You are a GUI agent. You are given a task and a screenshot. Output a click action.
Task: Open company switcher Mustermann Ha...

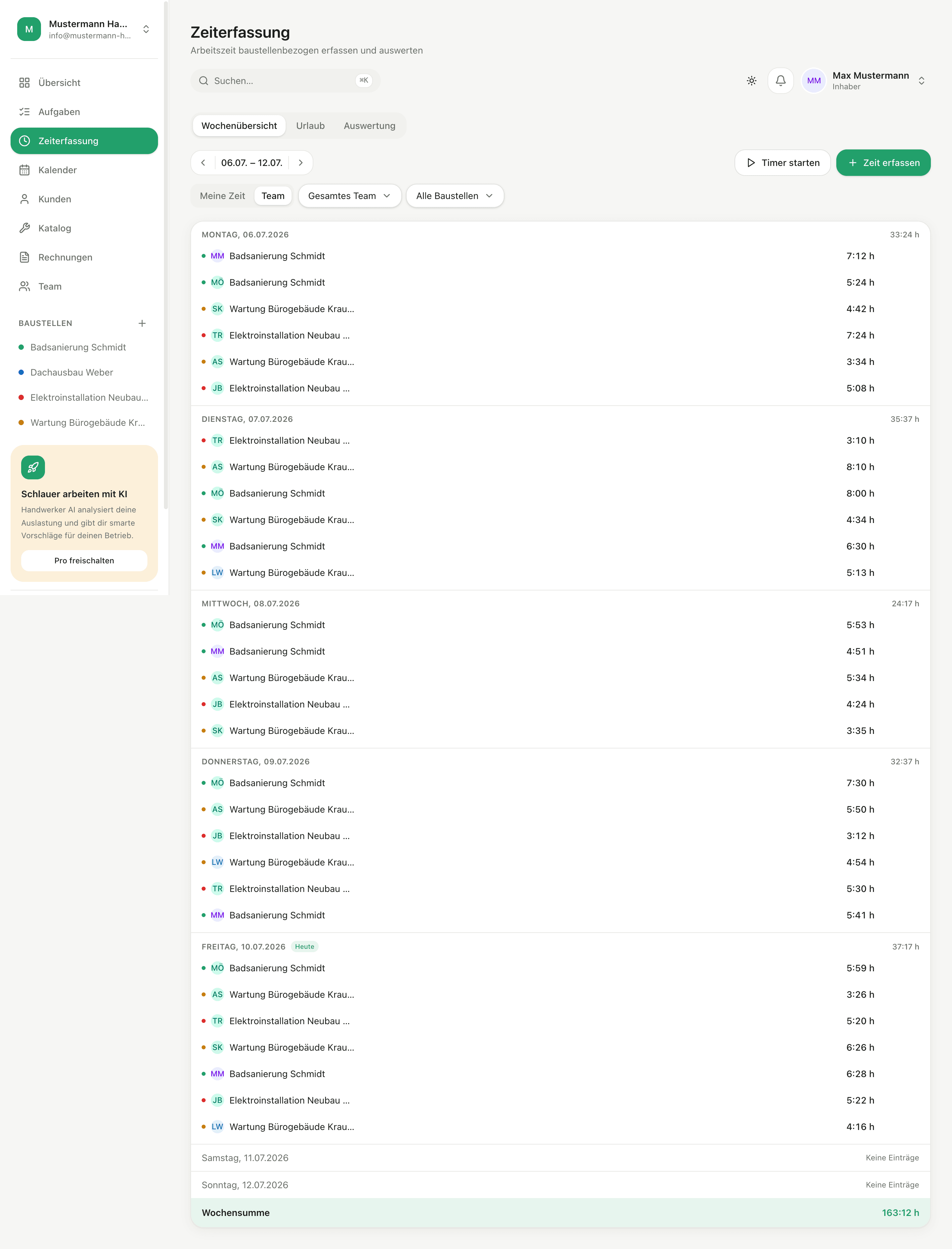(x=84, y=29)
